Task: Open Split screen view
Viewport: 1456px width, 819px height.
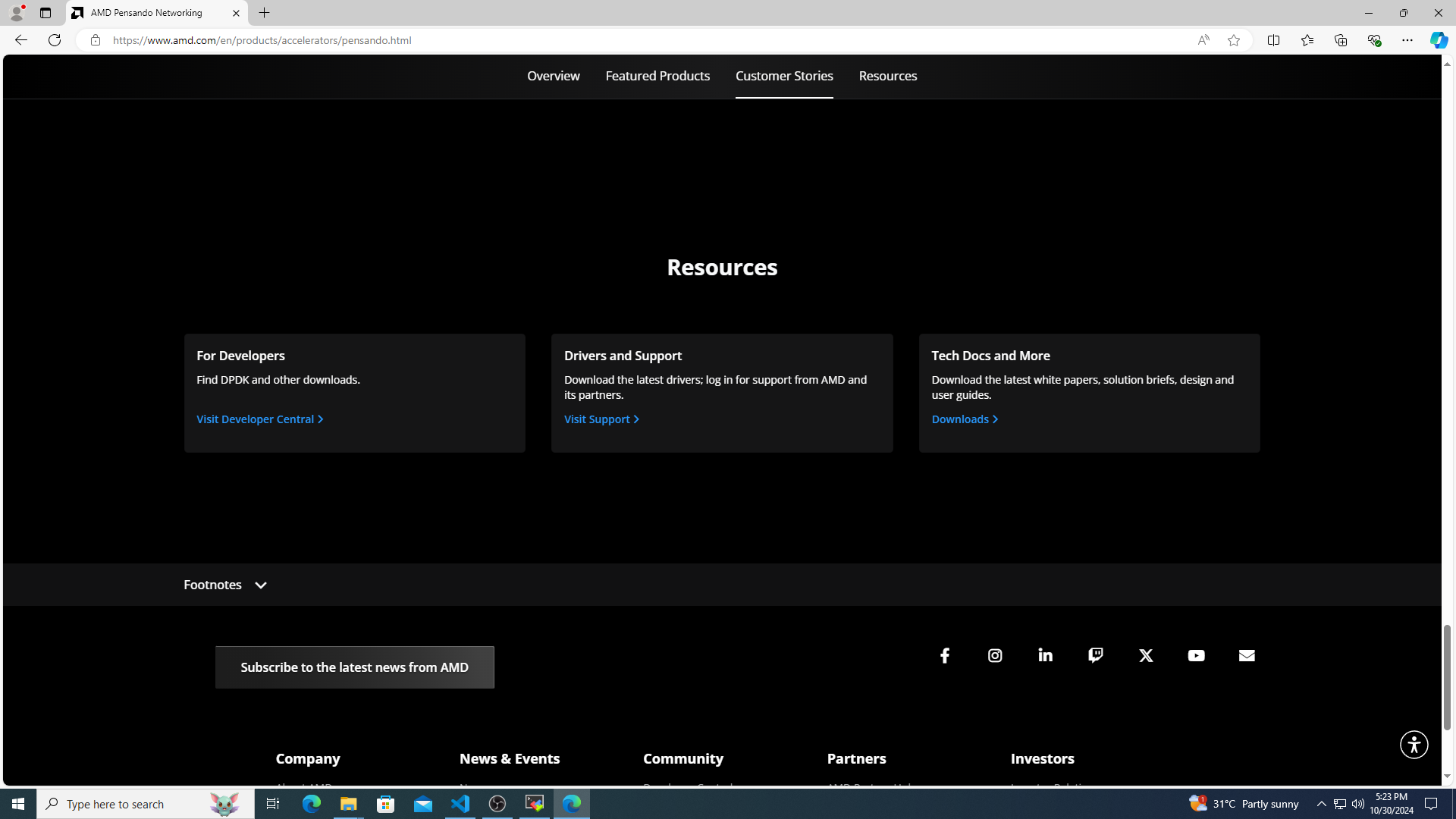Action: 1273,40
